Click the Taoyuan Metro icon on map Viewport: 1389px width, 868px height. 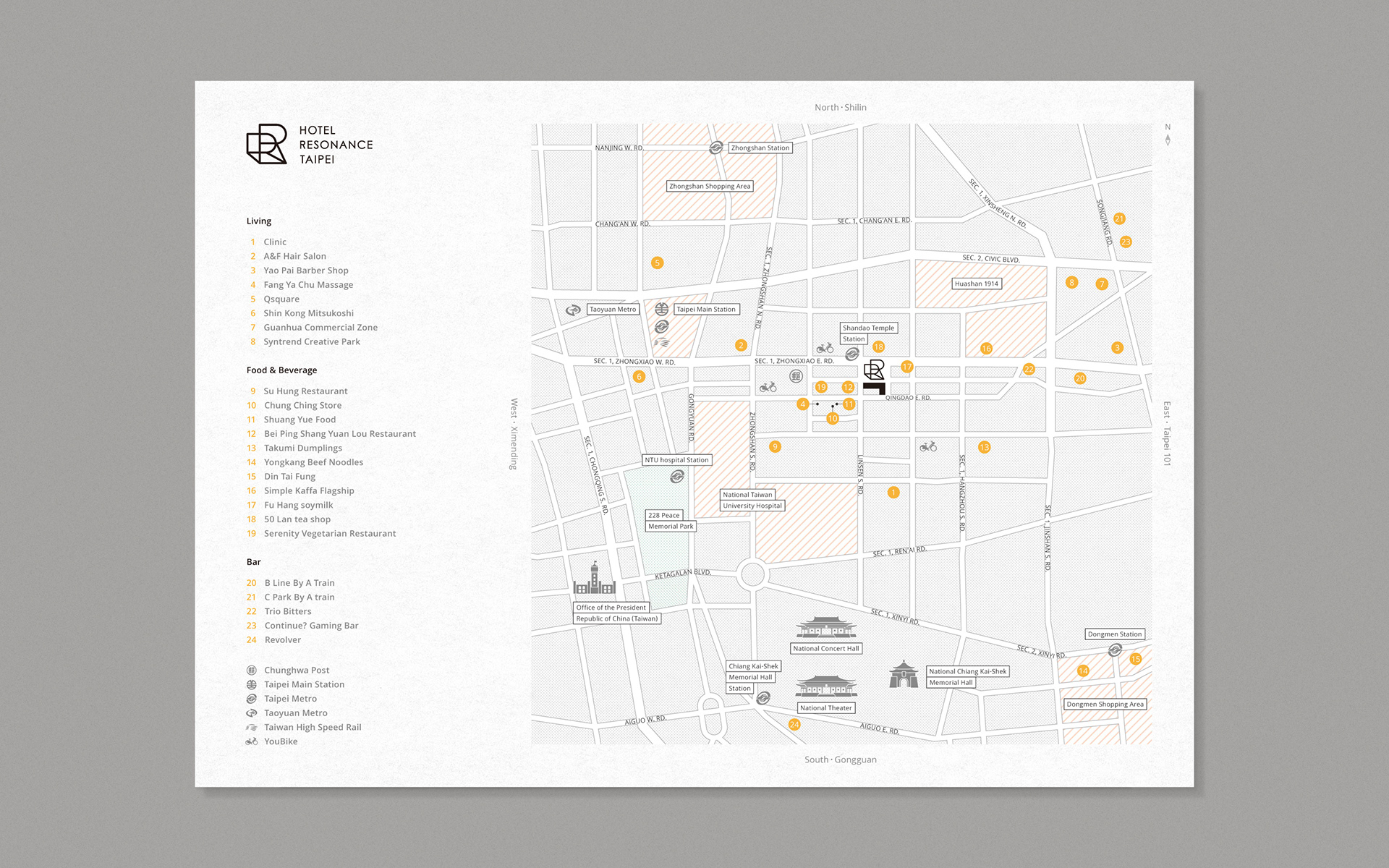(573, 310)
